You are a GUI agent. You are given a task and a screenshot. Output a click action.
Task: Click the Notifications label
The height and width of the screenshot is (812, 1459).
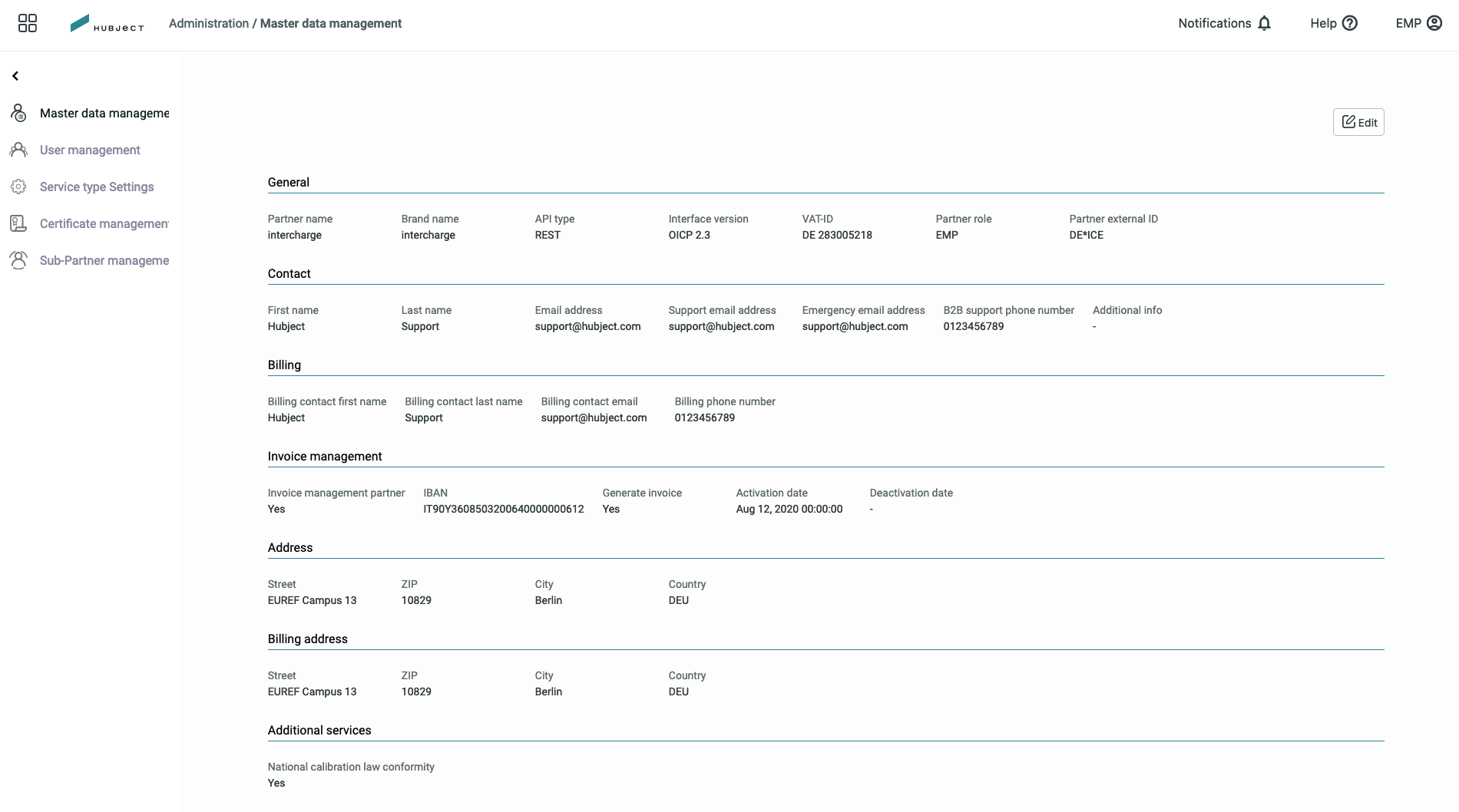[1215, 23]
